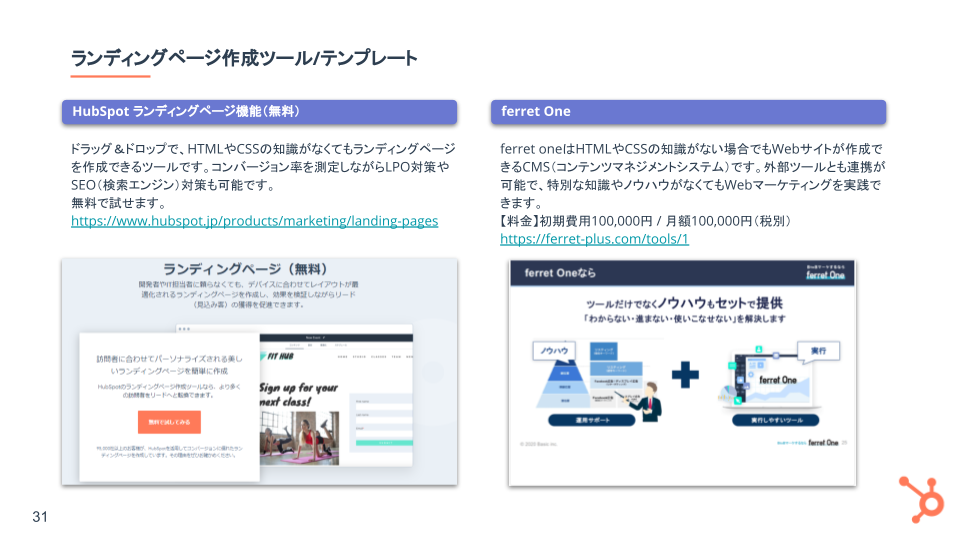Click the green submit button in the FIT HUB form
Screen dimensions: 960x540
[380, 440]
